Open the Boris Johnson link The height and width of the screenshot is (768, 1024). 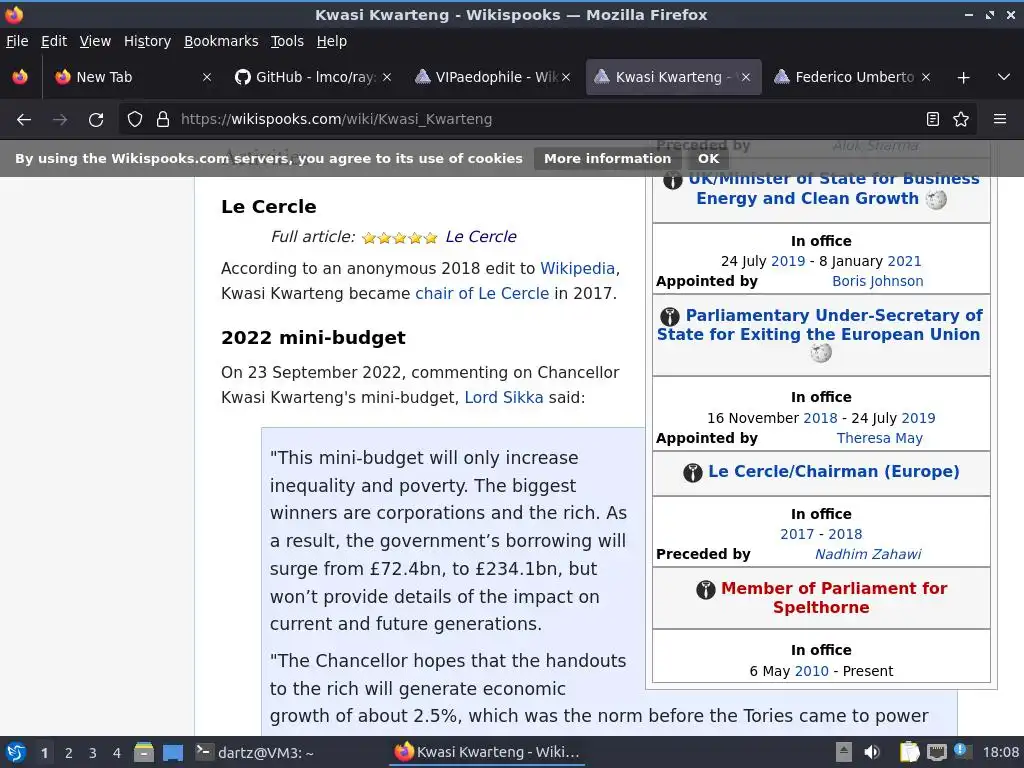click(877, 281)
